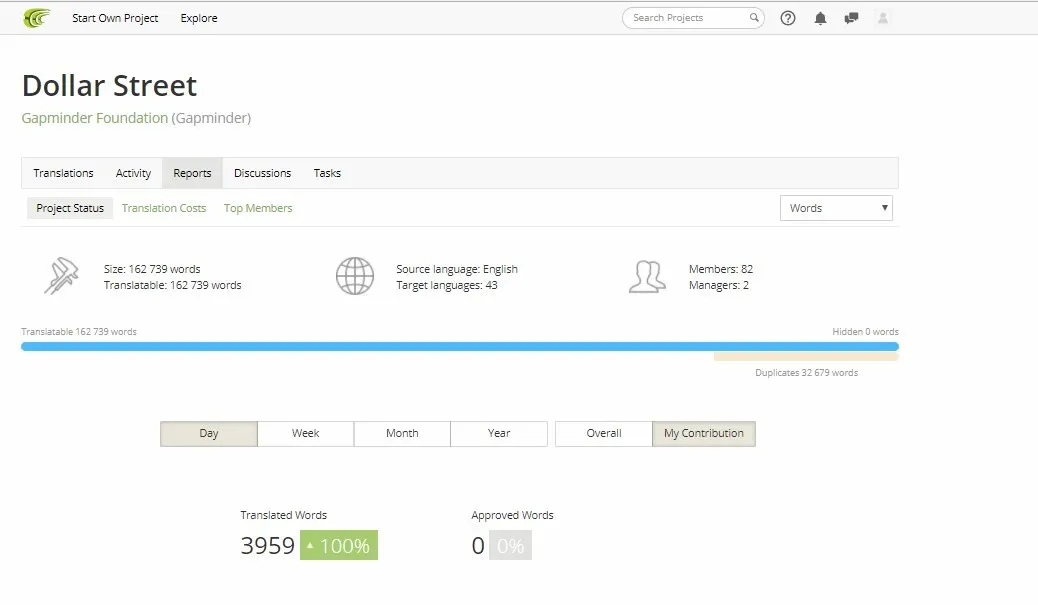Click 'Size: 162 739 words' text
Viewport: 1038px width, 605px height.
[x=152, y=269]
